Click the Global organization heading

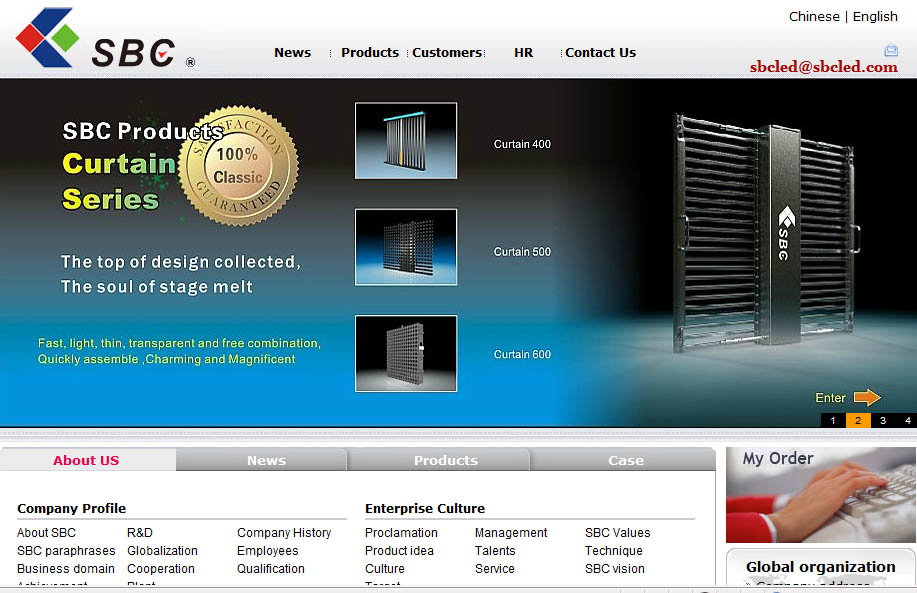[x=821, y=567]
